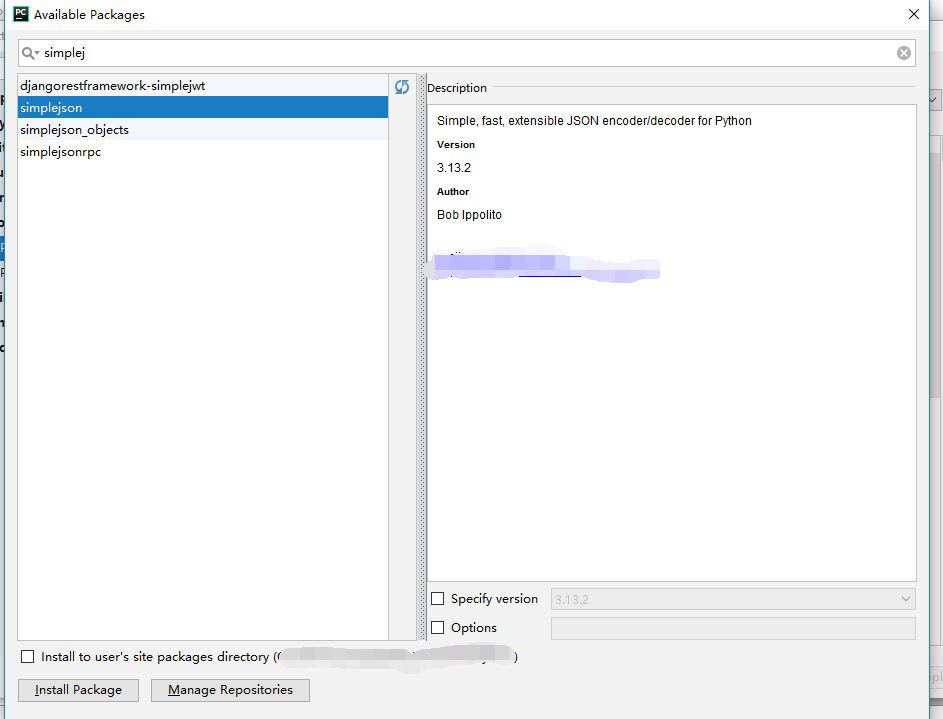Toggle Install to user's site packages directory
Viewport: 943px width, 719px height.
(28, 656)
